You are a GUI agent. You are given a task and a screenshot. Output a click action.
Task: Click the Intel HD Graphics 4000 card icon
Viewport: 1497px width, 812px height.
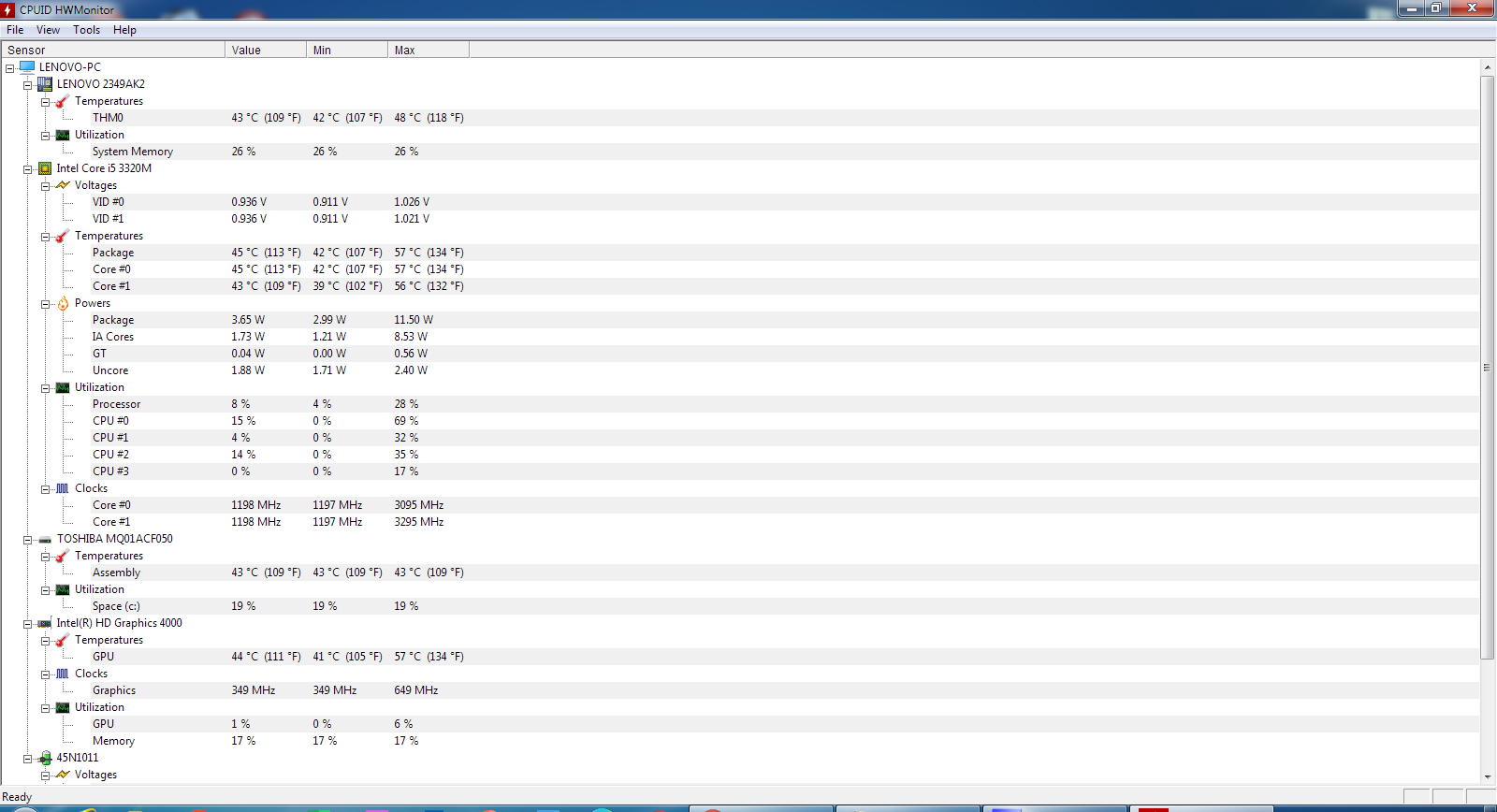pos(45,623)
